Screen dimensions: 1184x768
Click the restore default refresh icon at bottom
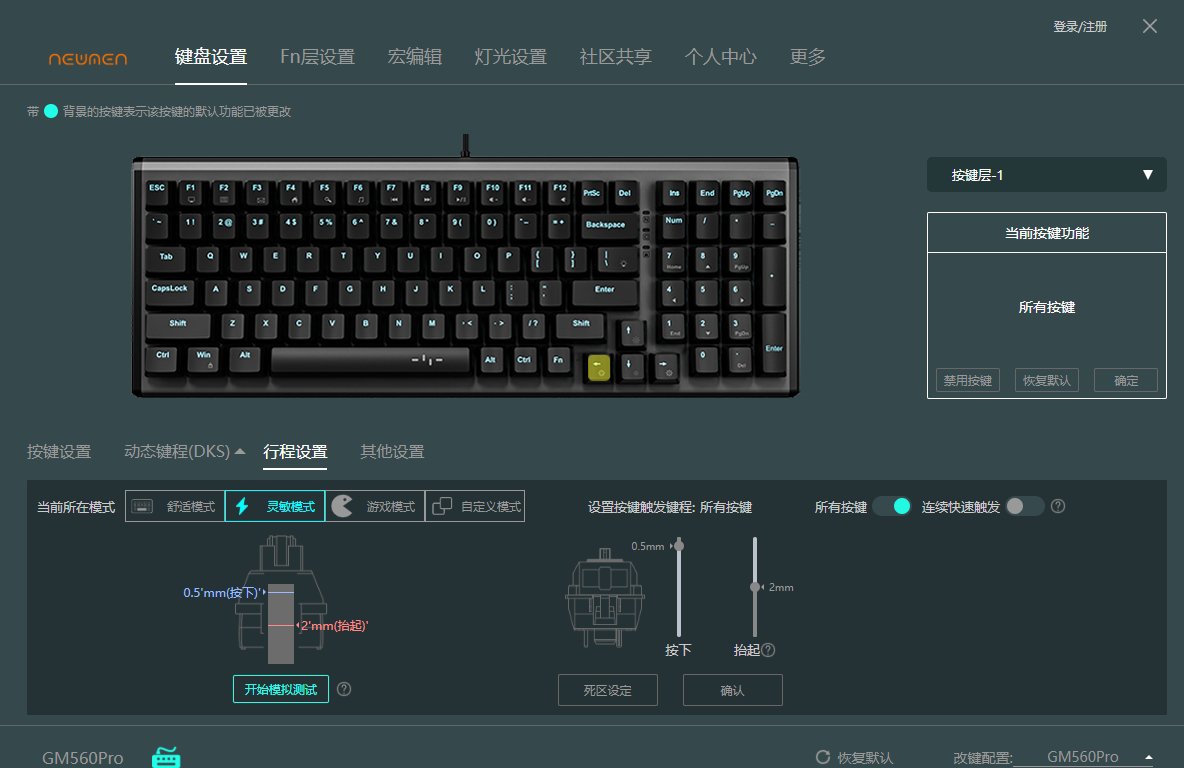tap(823, 757)
